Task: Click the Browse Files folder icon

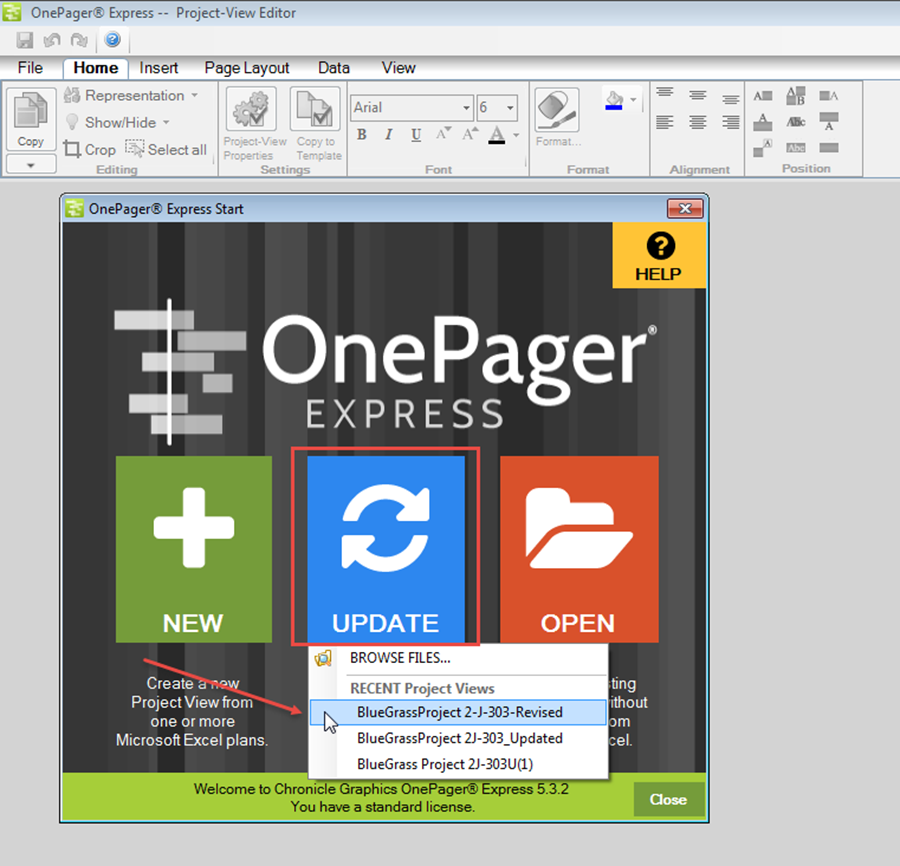Action: pos(325,658)
